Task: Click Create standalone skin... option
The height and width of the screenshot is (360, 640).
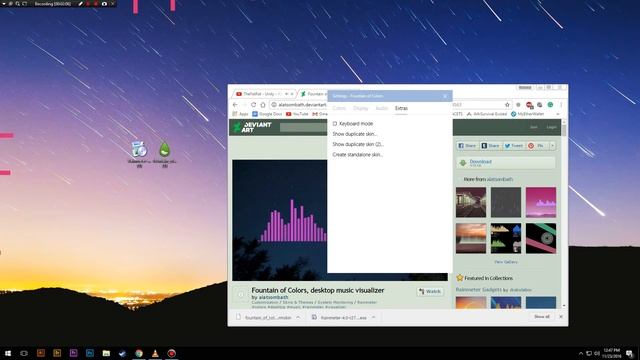Action: 358,155
